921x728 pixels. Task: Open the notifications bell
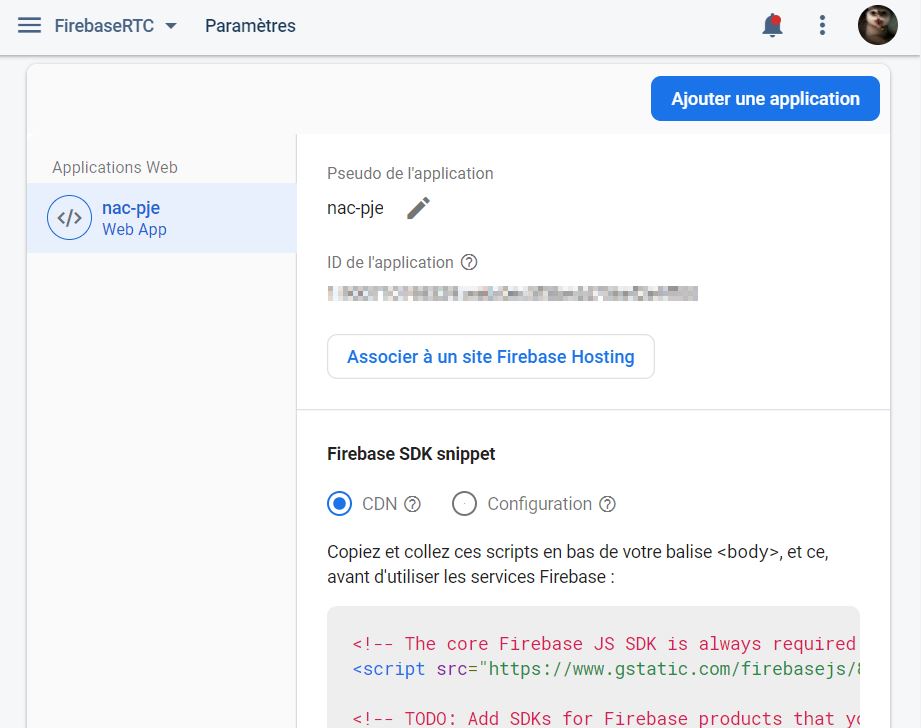coord(772,26)
